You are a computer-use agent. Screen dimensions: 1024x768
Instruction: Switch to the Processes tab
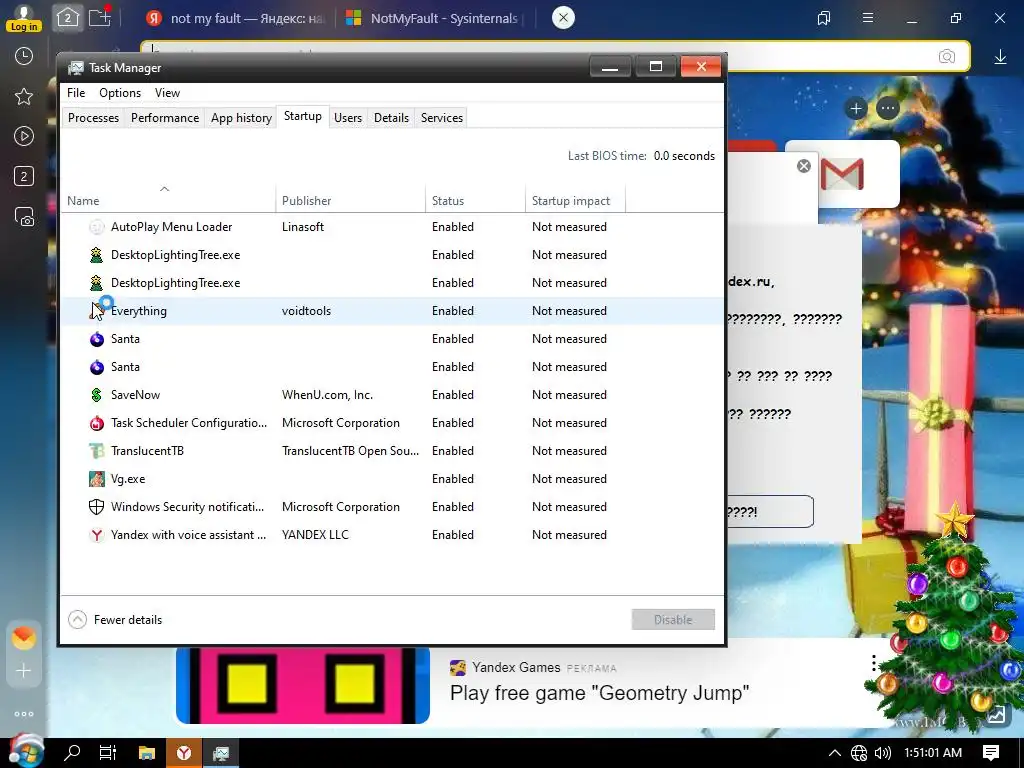point(93,118)
